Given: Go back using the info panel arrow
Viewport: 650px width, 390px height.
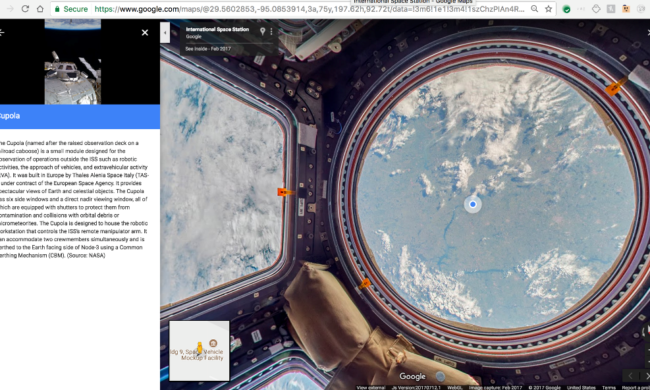Looking at the screenshot, I should [x=2, y=32].
